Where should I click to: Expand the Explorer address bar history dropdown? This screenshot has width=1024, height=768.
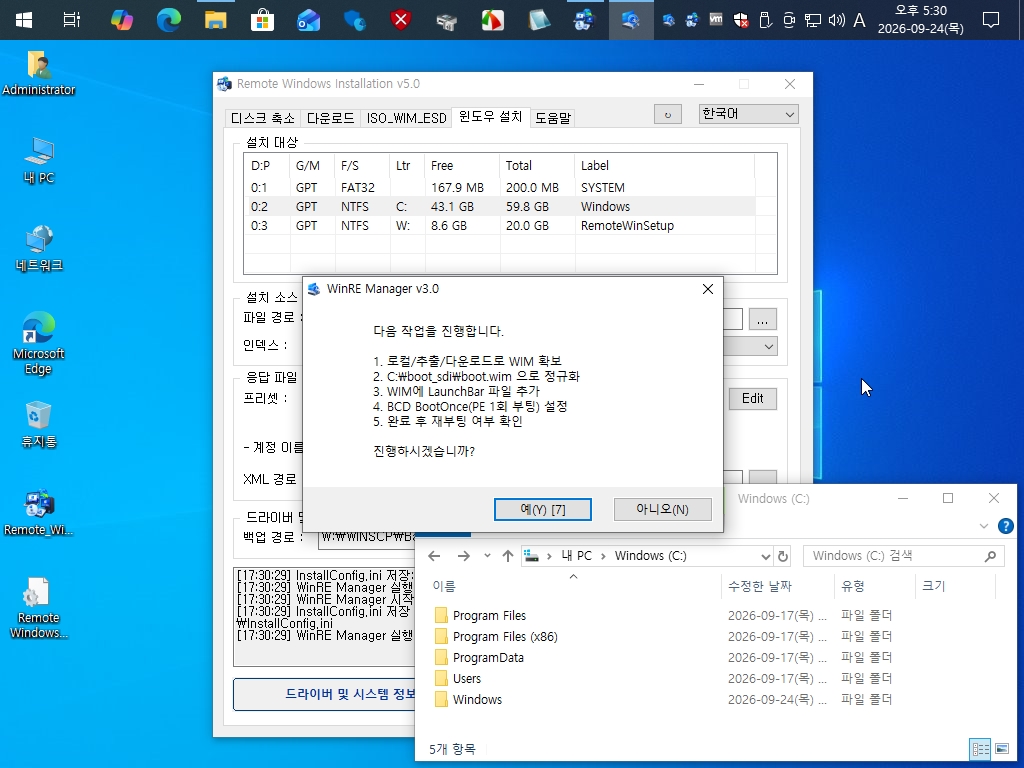coord(765,556)
